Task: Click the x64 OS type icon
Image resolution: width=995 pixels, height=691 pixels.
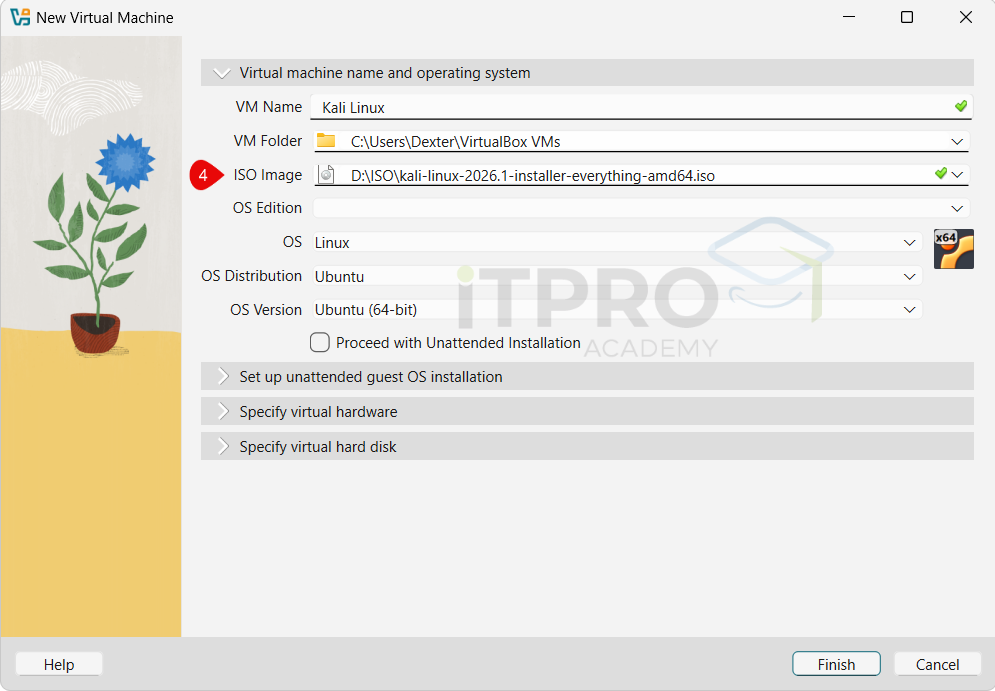Action: pyautogui.click(x=953, y=249)
